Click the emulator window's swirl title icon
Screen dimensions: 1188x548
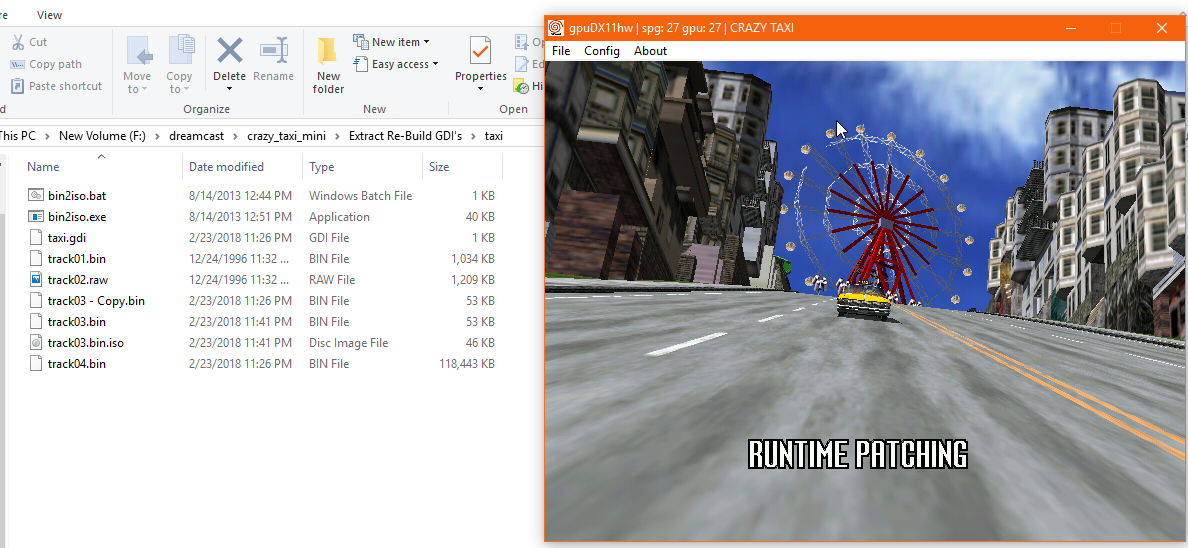pos(556,28)
